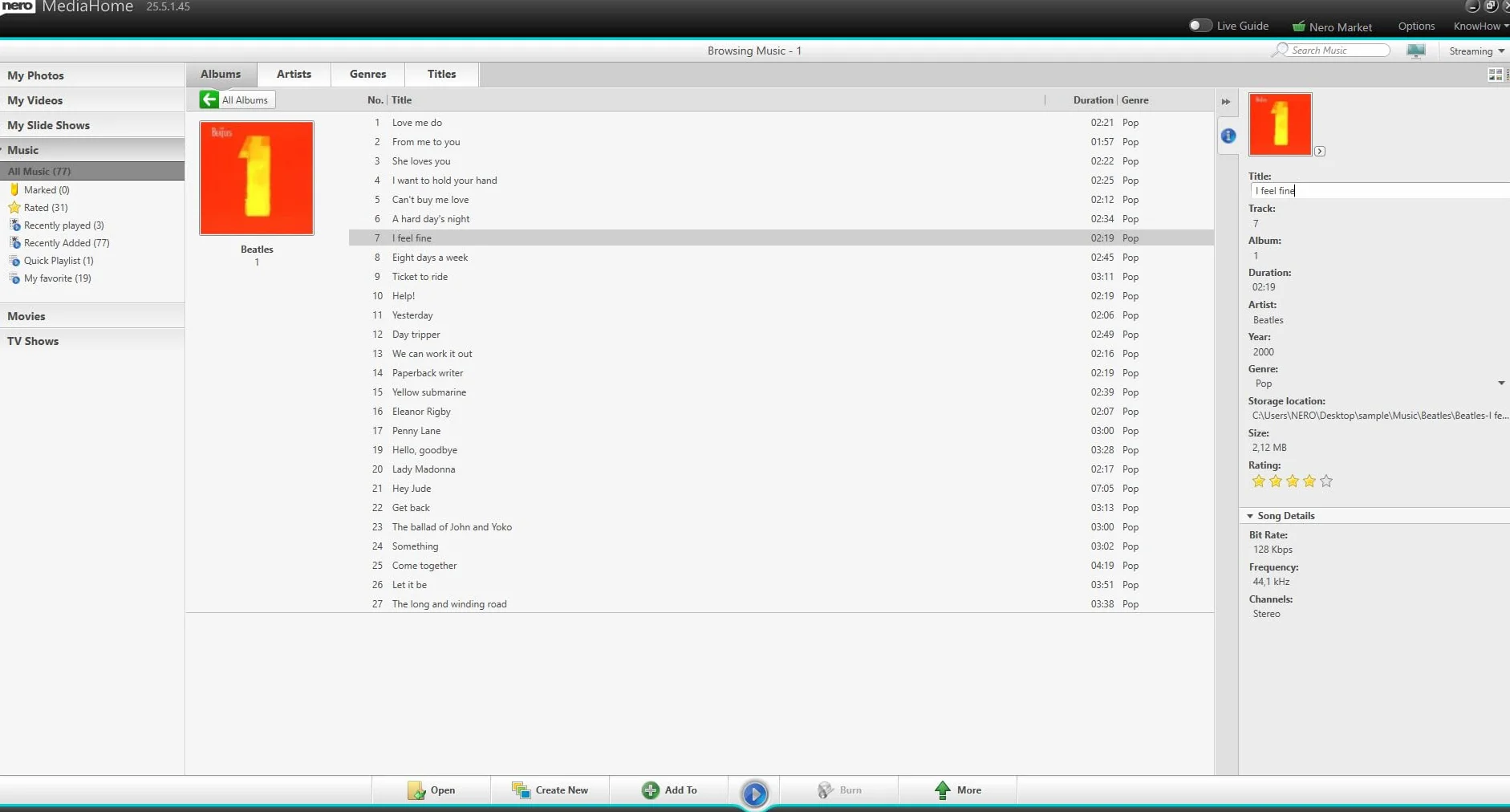
Task: Click the Play button in bottom bar
Action: point(754,794)
